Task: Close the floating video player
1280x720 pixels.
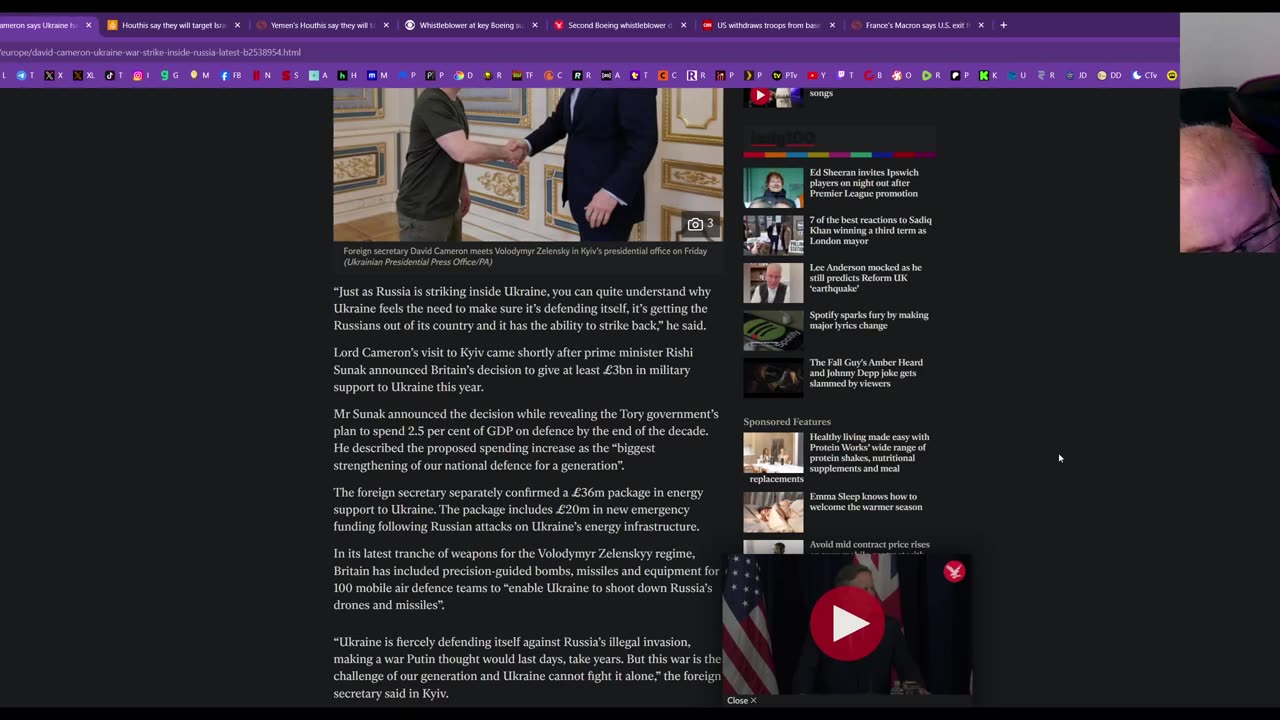Action: (742, 700)
